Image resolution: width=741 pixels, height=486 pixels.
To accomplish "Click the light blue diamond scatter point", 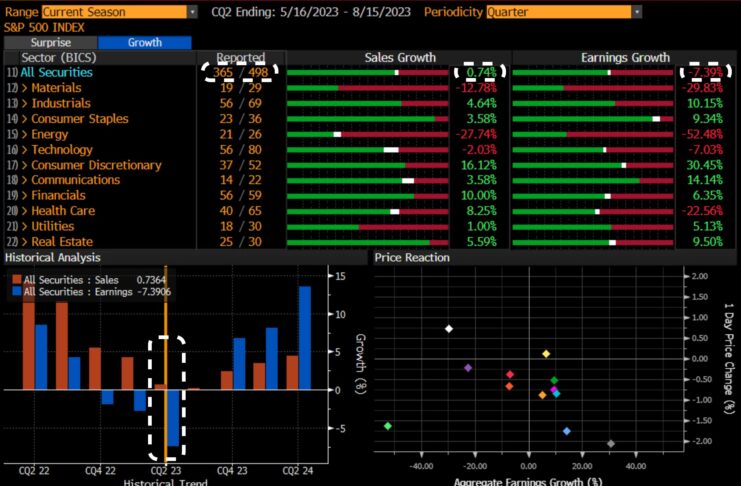I will tap(567, 431).
